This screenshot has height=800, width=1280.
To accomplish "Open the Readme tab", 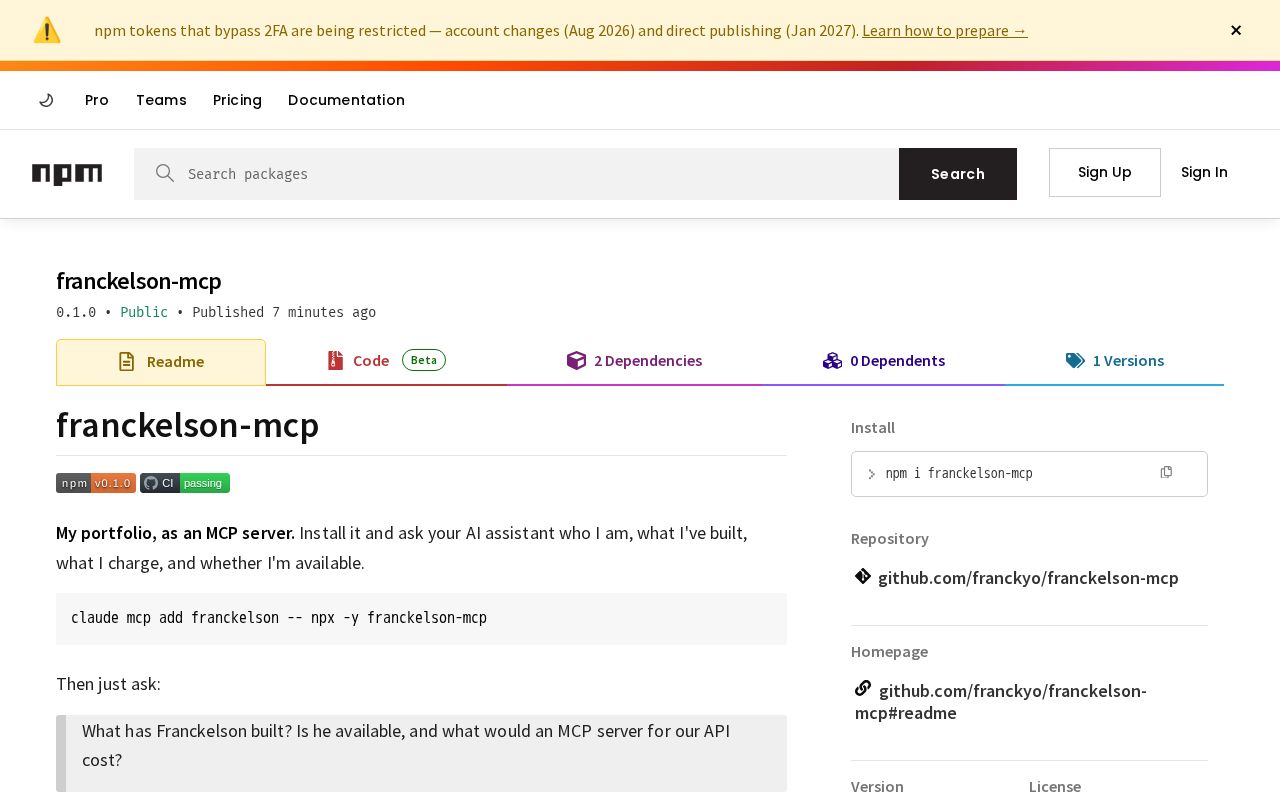I will (161, 362).
